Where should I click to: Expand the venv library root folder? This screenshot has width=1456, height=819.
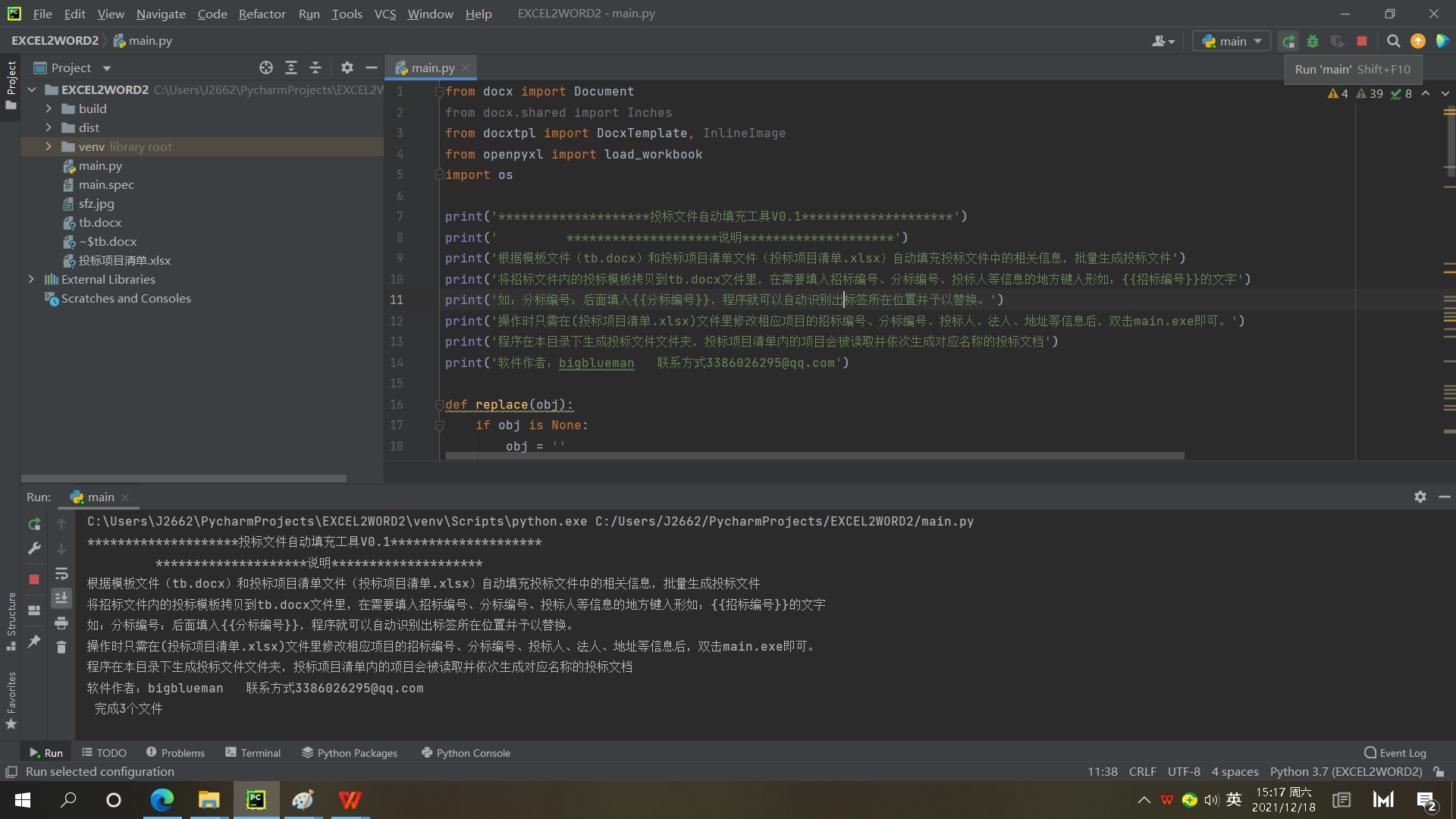49,146
